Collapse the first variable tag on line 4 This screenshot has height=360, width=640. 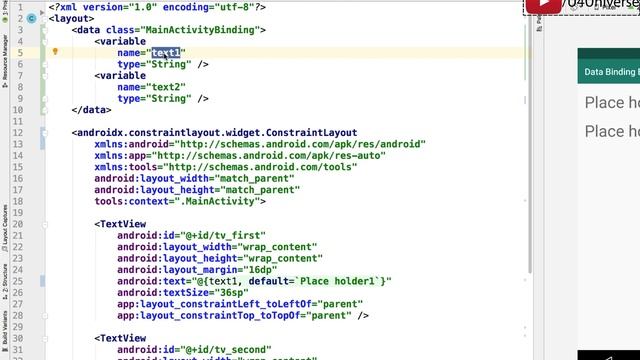point(44,42)
